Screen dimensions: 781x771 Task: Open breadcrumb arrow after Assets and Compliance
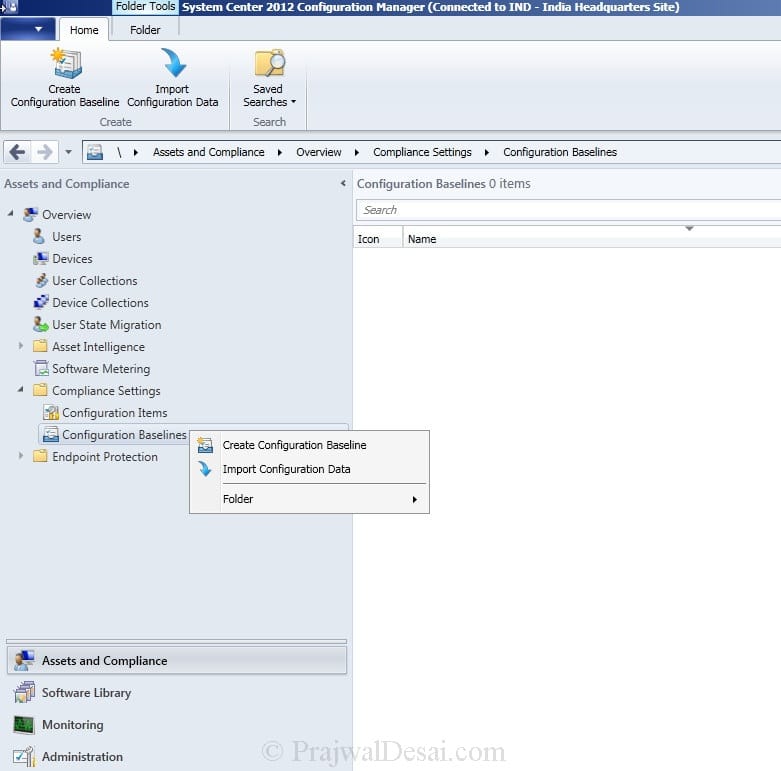tap(280, 152)
